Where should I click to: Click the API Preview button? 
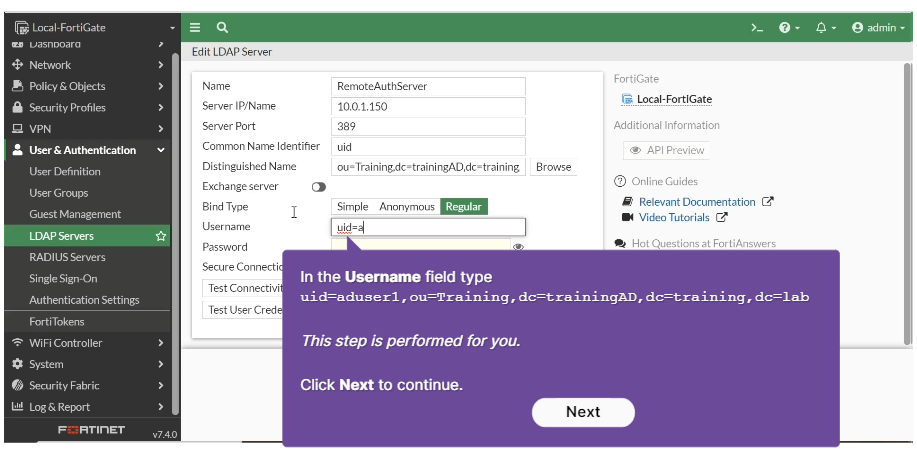tap(667, 150)
